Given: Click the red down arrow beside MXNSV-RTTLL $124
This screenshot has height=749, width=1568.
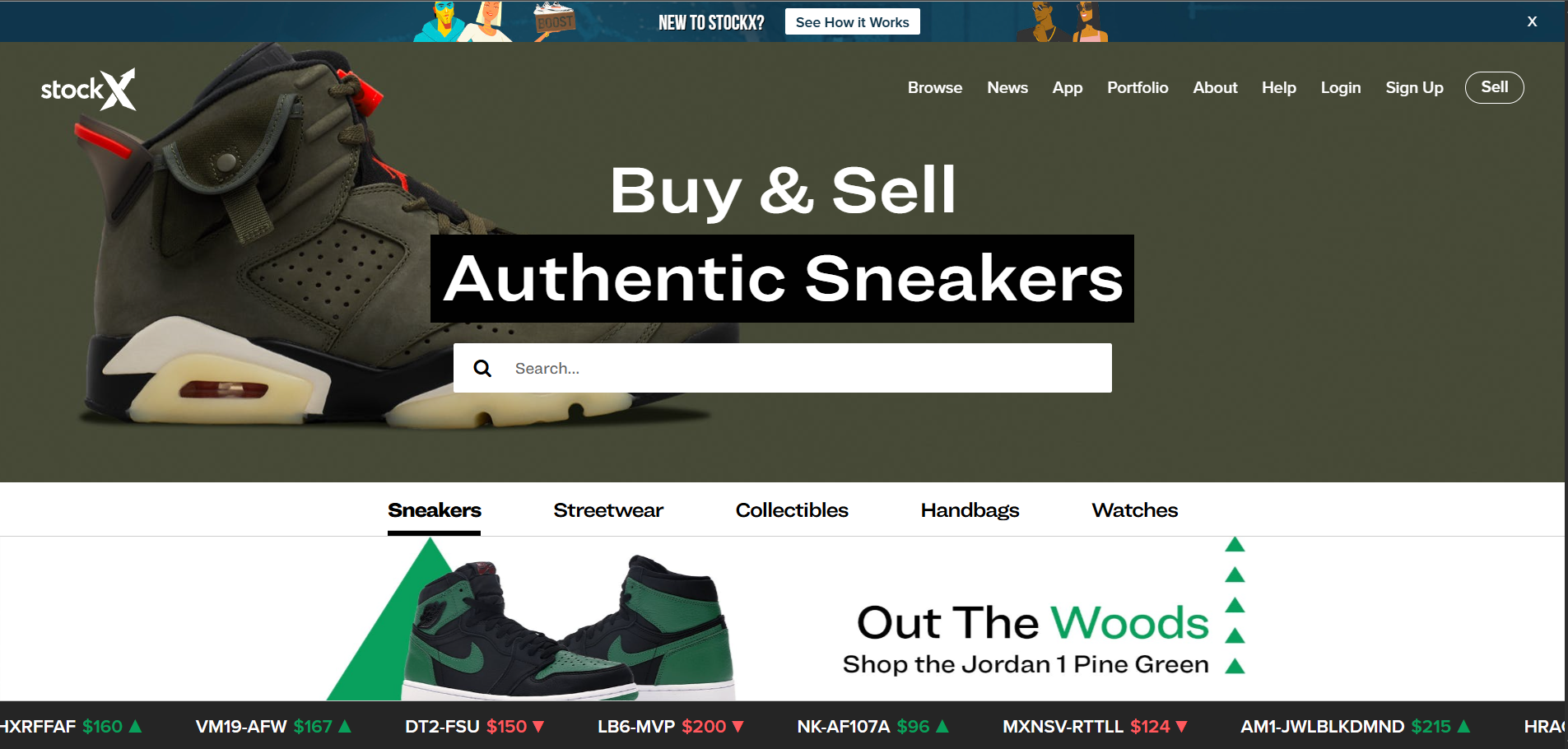Looking at the screenshot, I should (x=1181, y=727).
